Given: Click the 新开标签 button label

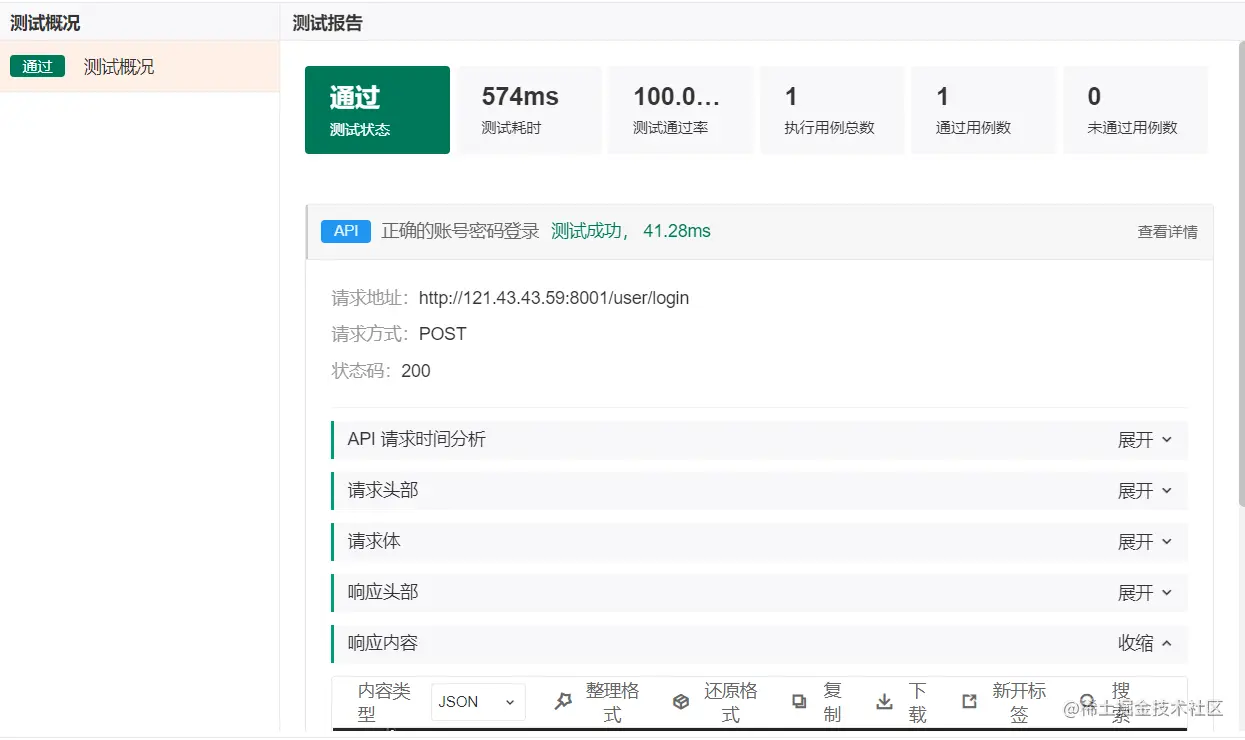Looking at the screenshot, I should [1019, 702].
